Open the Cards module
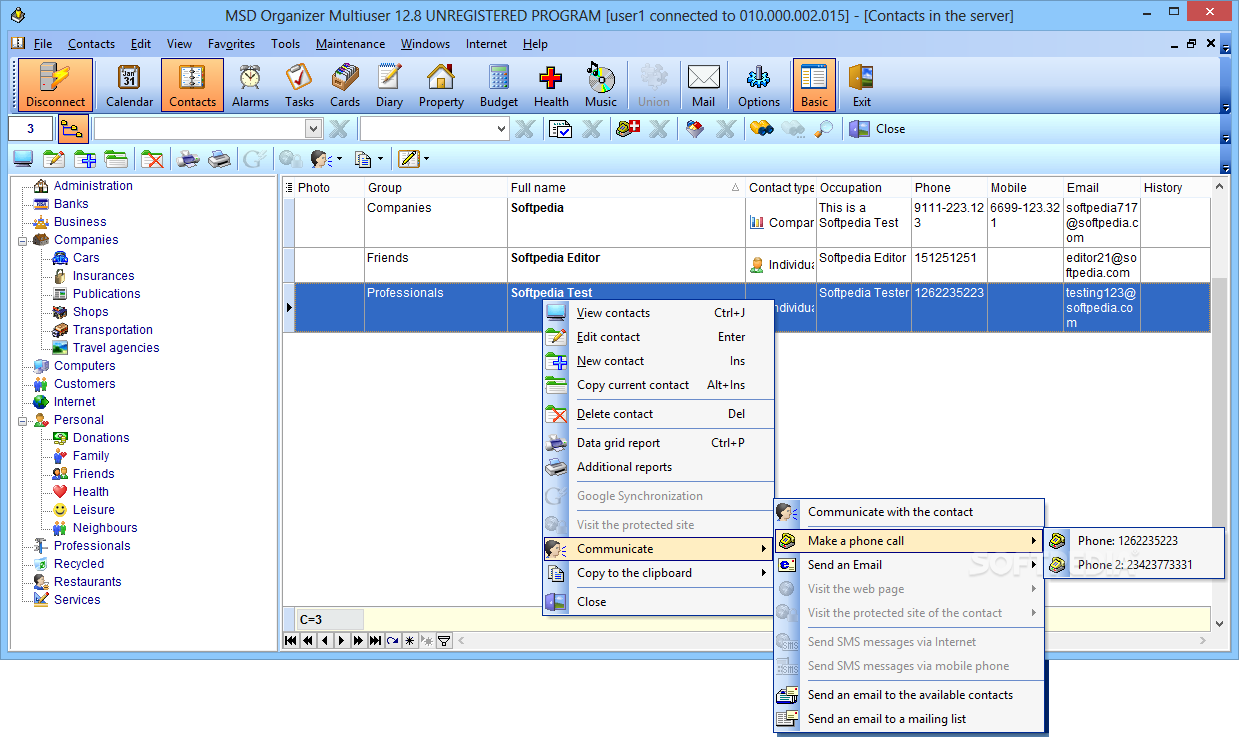 click(x=345, y=85)
